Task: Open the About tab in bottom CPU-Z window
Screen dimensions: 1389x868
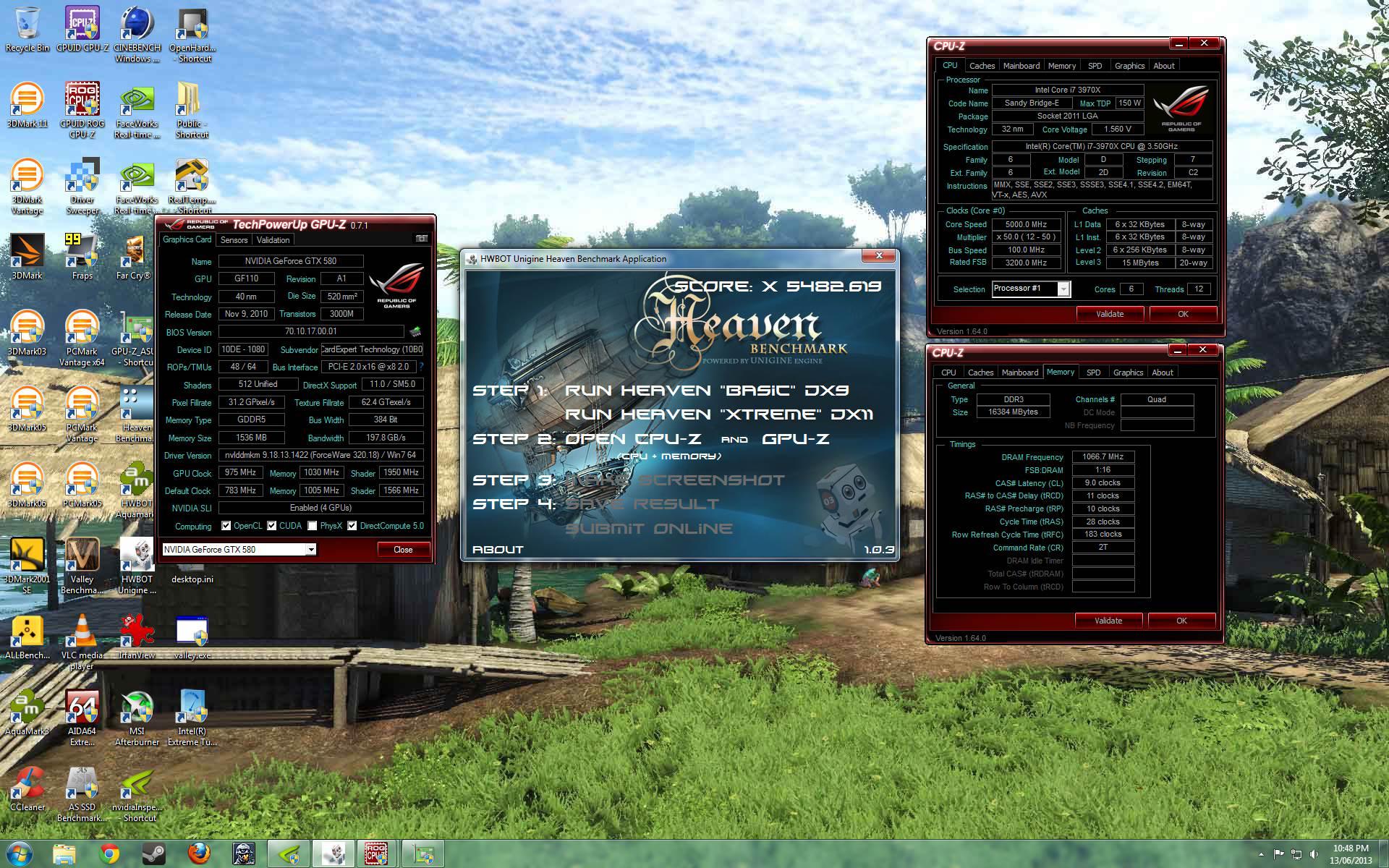Action: [x=1163, y=373]
